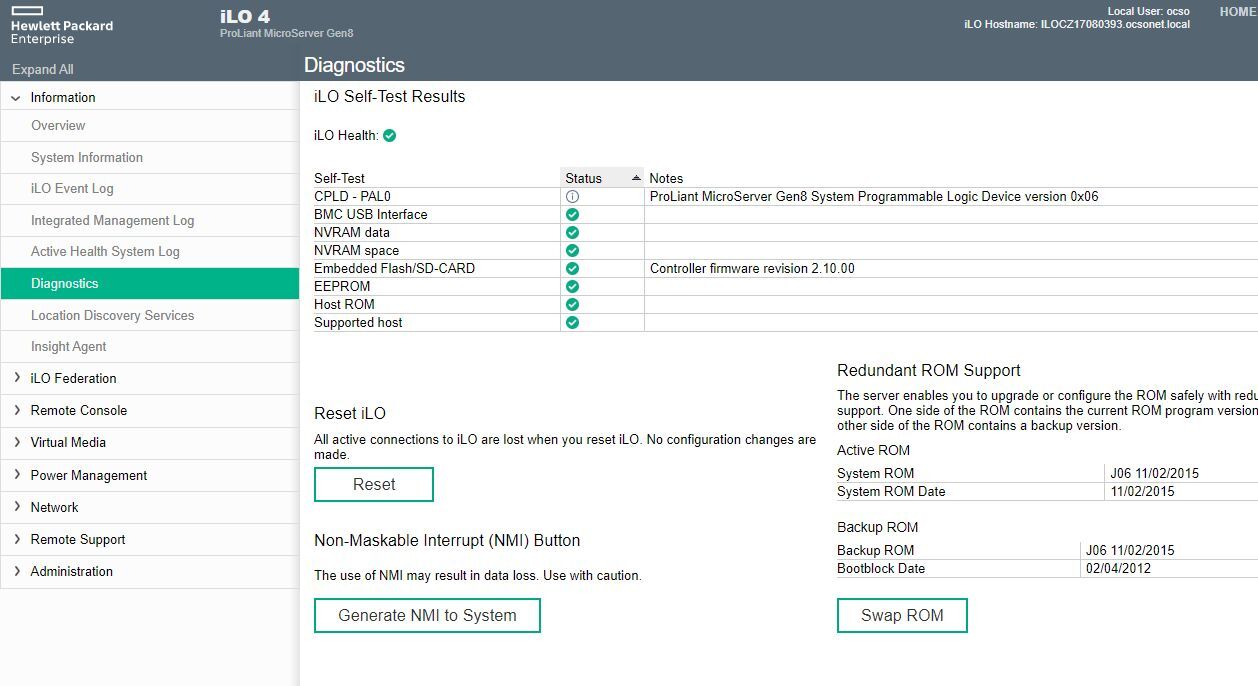Click the 'Controller firmware revision 2.10.00' note
The height and width of the screenshot is (686, 1258).
752,269
